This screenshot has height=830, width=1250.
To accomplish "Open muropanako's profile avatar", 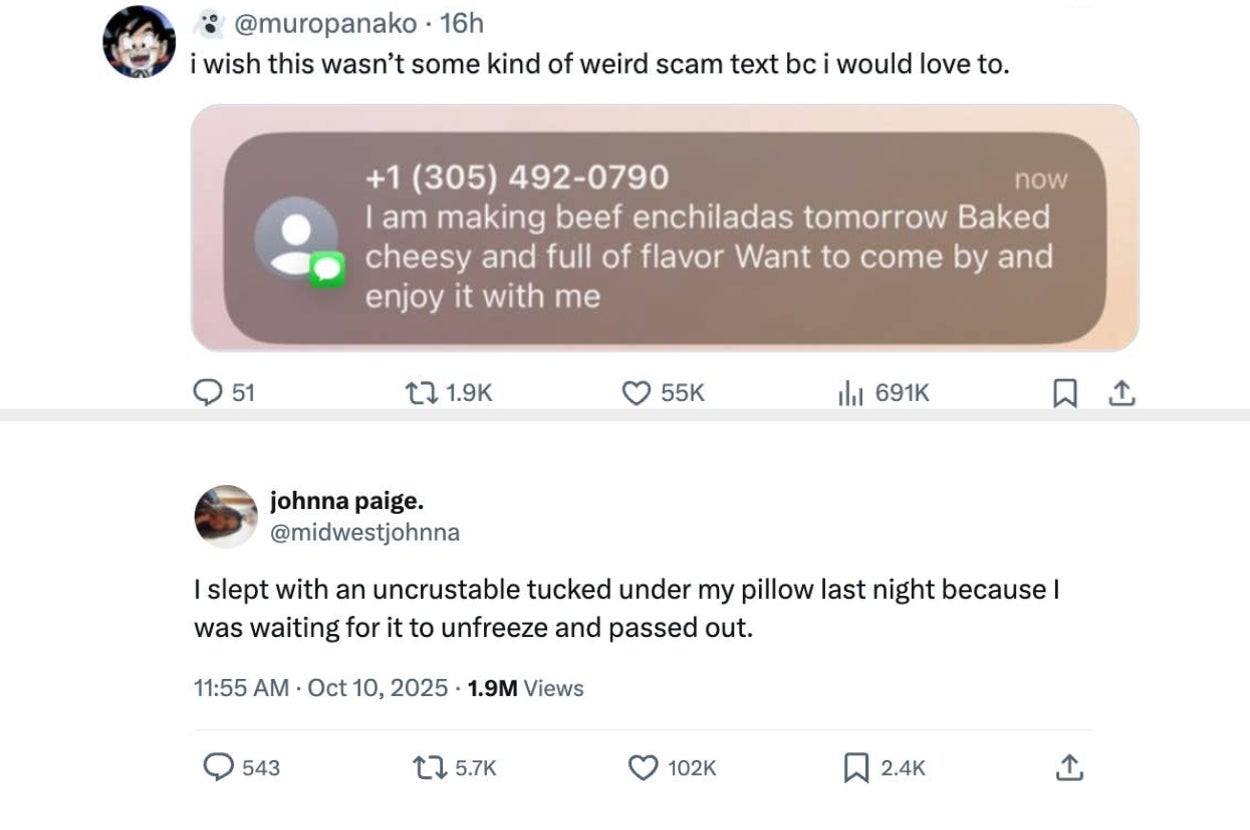I will click(x=140, y=42).
